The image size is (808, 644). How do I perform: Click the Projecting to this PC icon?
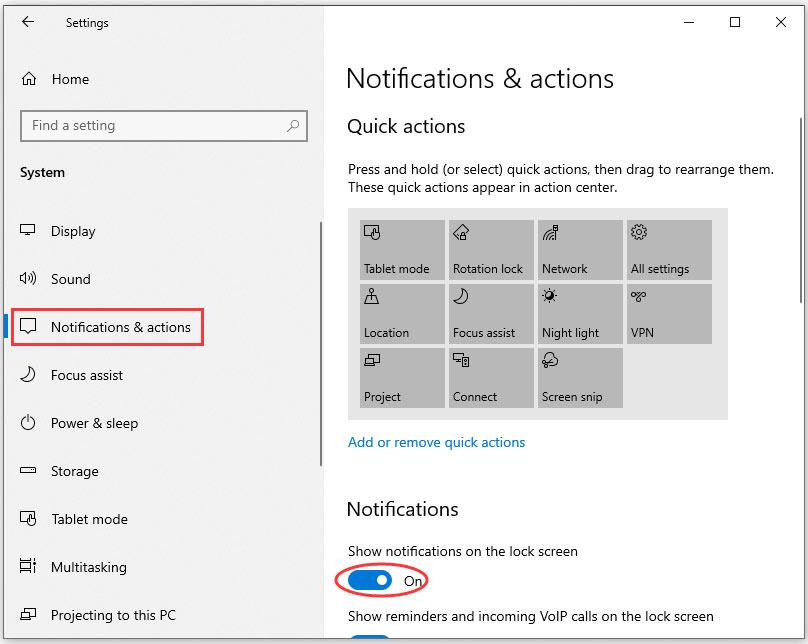click(x=28, y=614)
